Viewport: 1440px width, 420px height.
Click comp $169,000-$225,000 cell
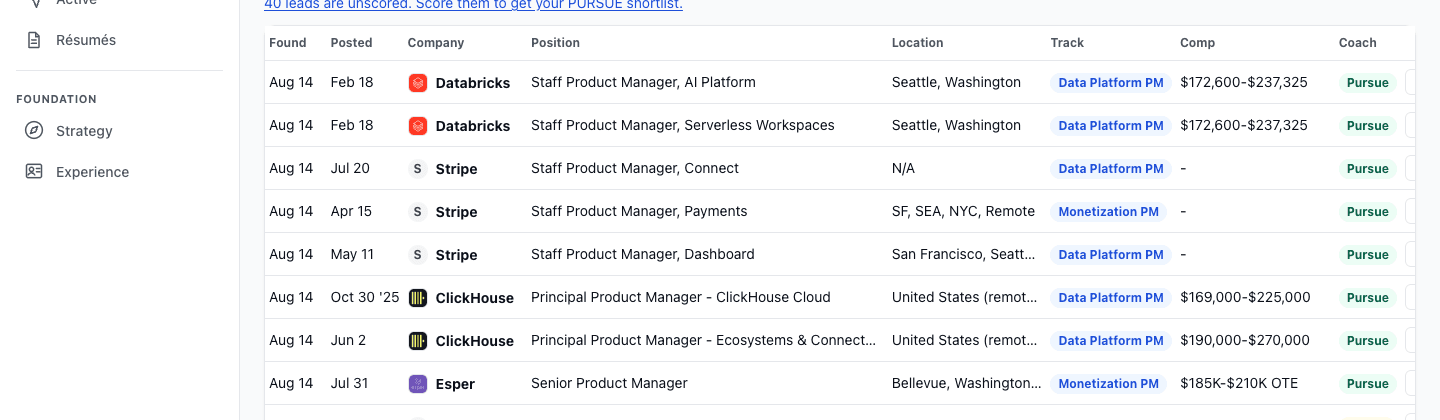(x=1245, y=297)
